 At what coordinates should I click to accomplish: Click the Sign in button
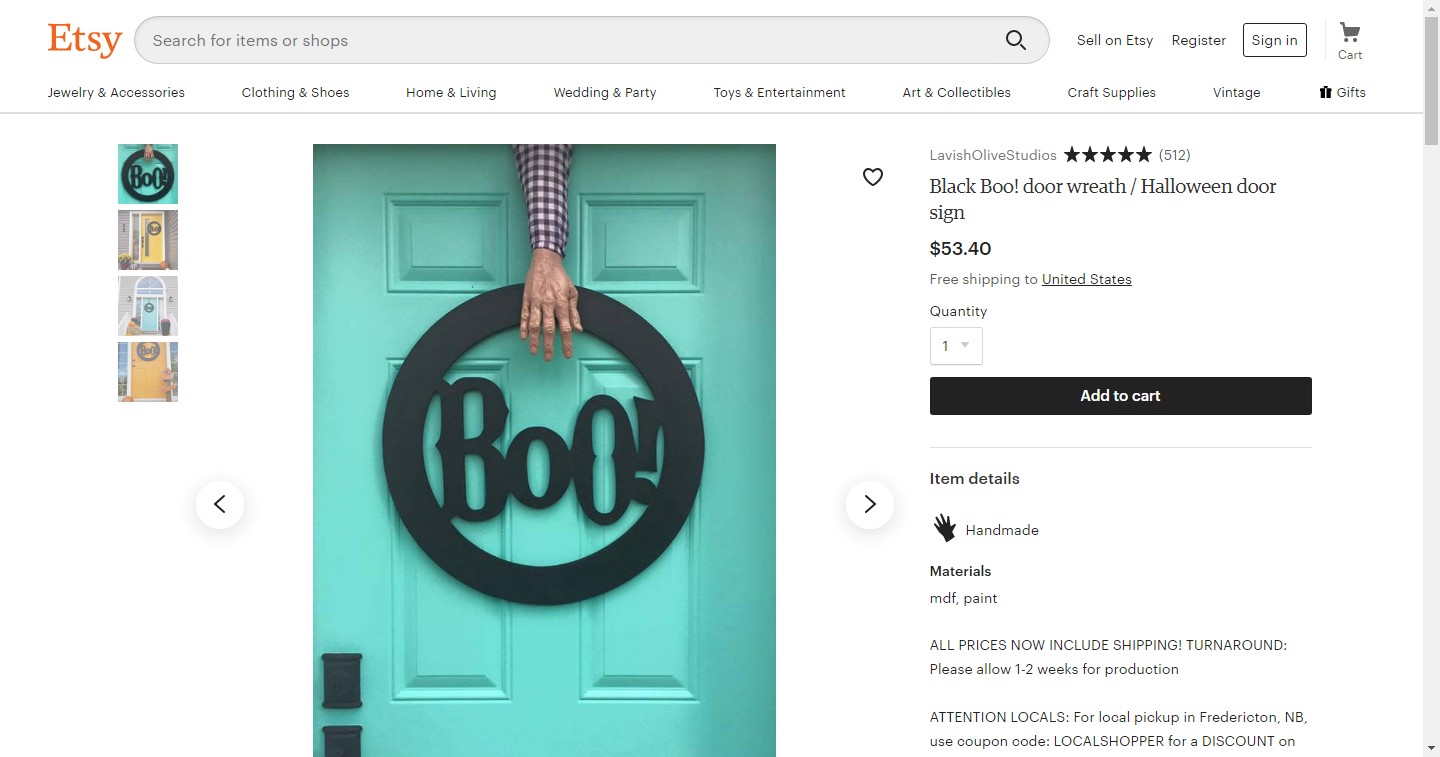[x=1274, y=40]
